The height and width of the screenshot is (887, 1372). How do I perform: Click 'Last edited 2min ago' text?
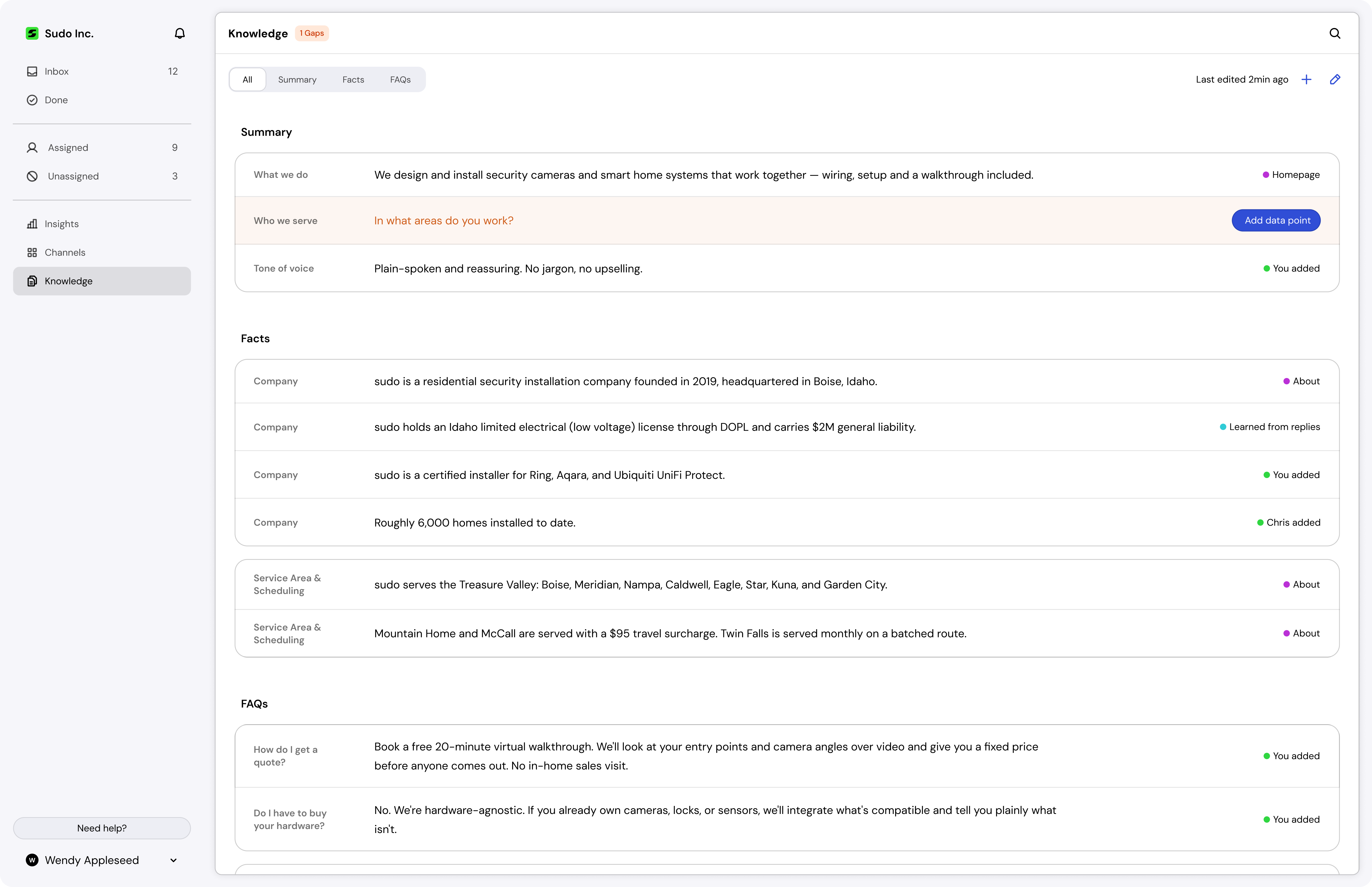(x=1242, y=79)
